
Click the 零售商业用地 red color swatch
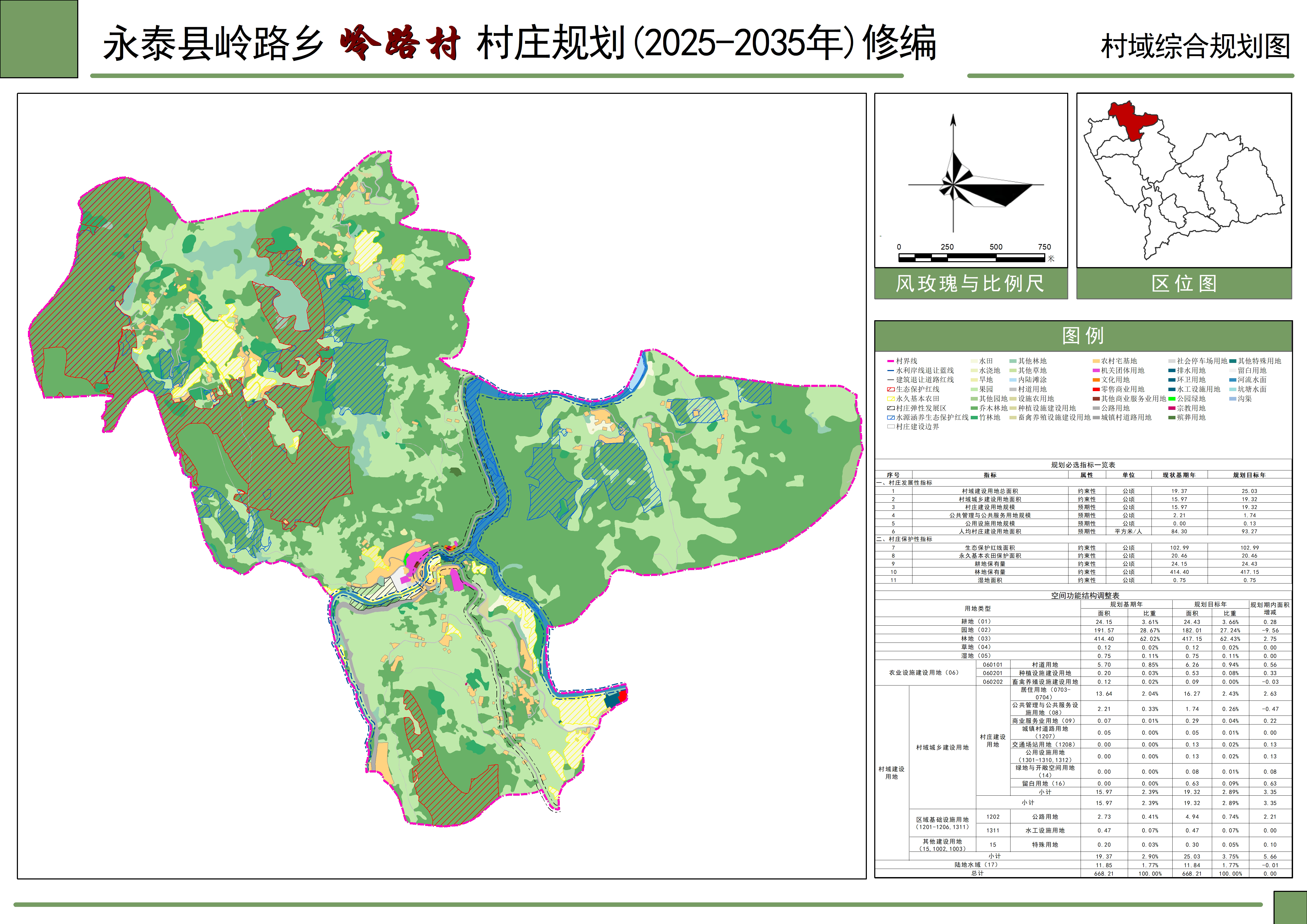point(1096,390)
